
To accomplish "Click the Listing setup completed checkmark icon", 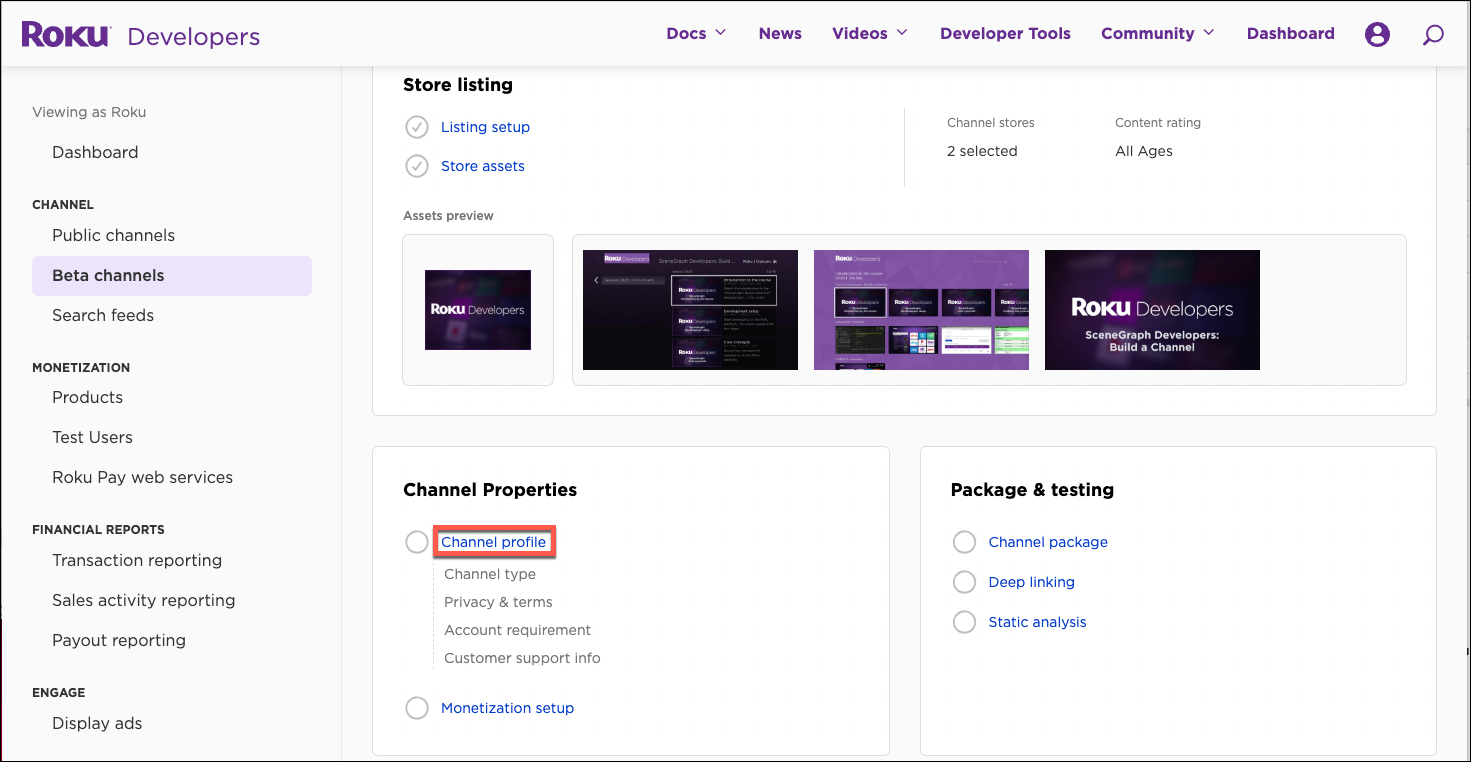I will coord(417,127).
